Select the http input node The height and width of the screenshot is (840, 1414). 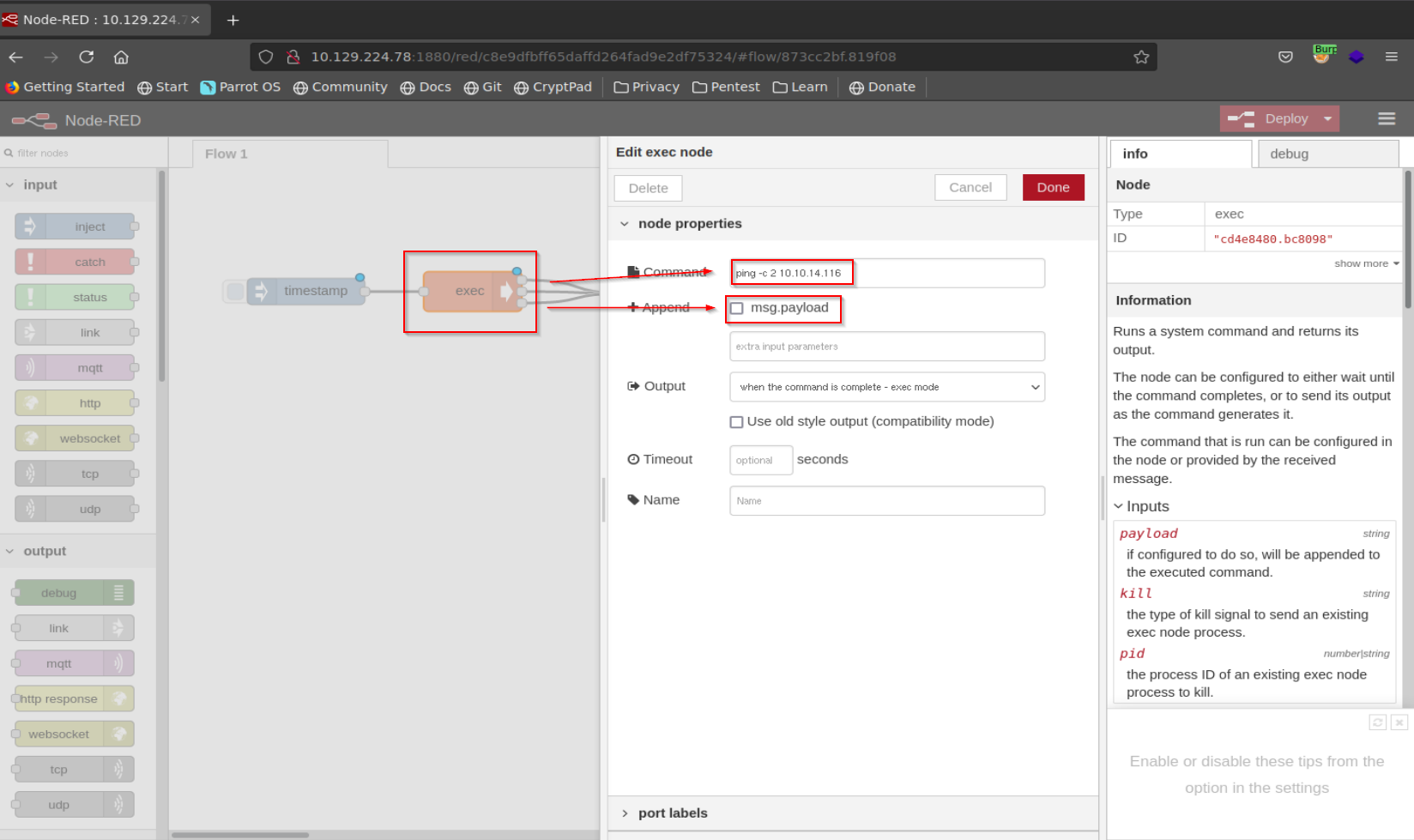tap(75, 402)
